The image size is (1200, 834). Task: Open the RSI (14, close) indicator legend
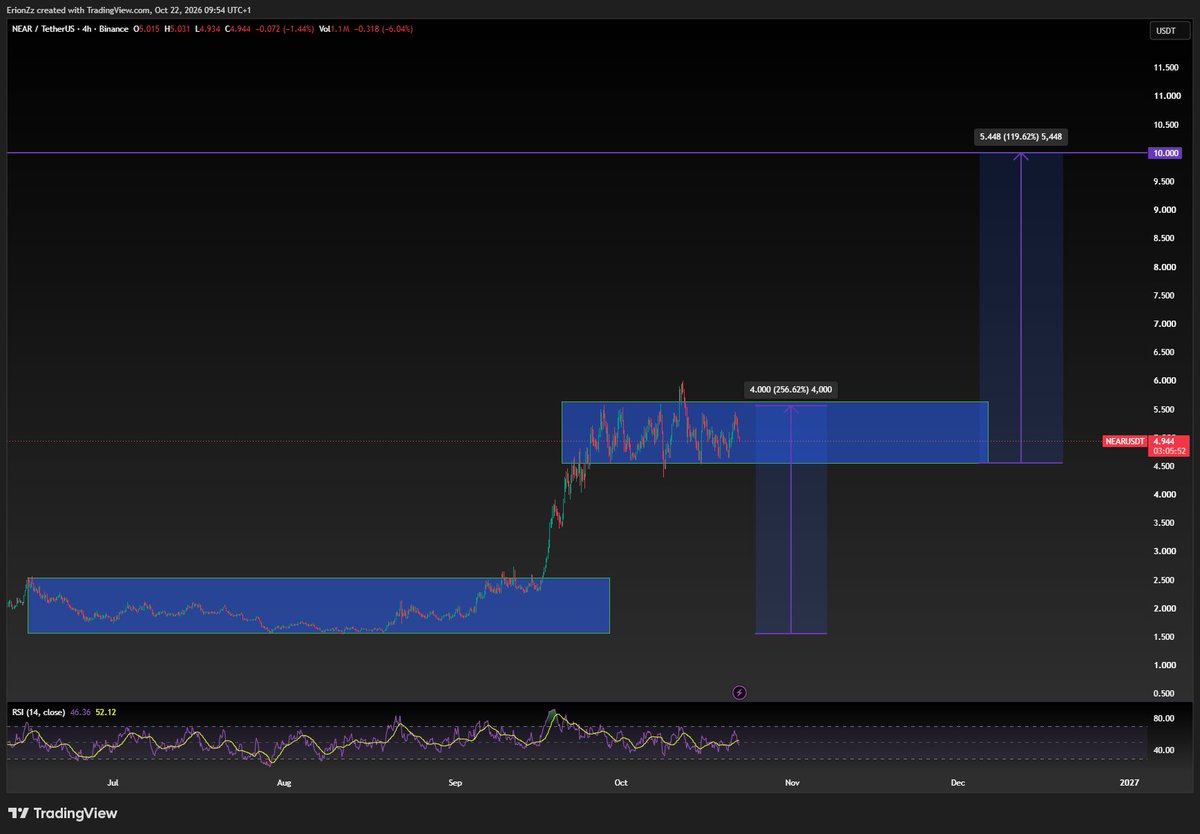pyautogui.click(x=38, y=712)
